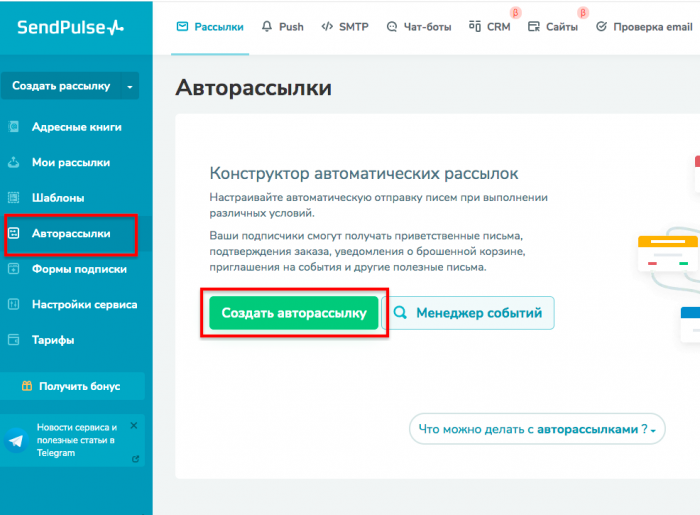The image size is (700, 515).
Task: Close the Telegram news banner
Action: click(x=134, y=425)
